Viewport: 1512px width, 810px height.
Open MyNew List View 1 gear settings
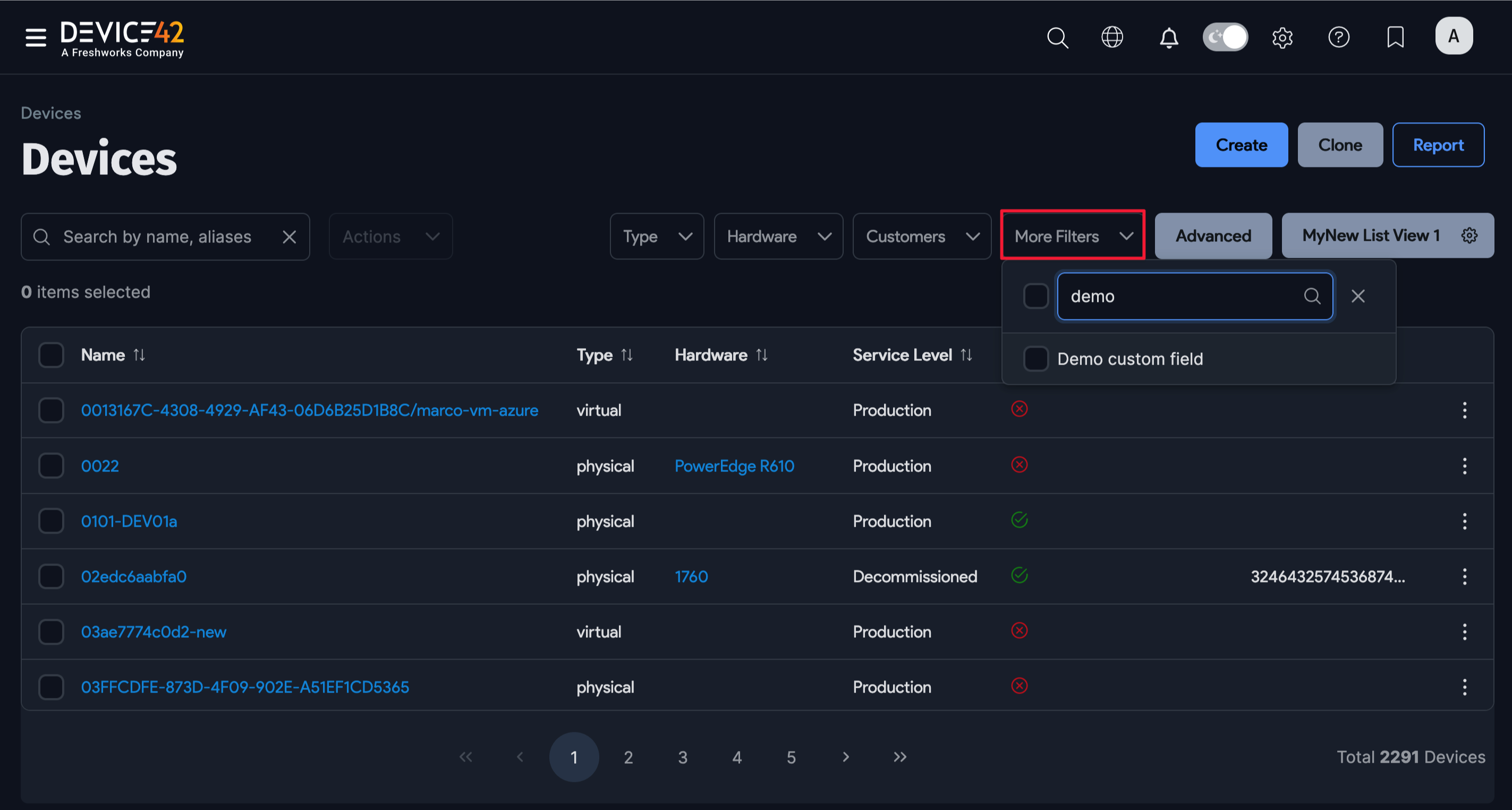coord(1469,235)
